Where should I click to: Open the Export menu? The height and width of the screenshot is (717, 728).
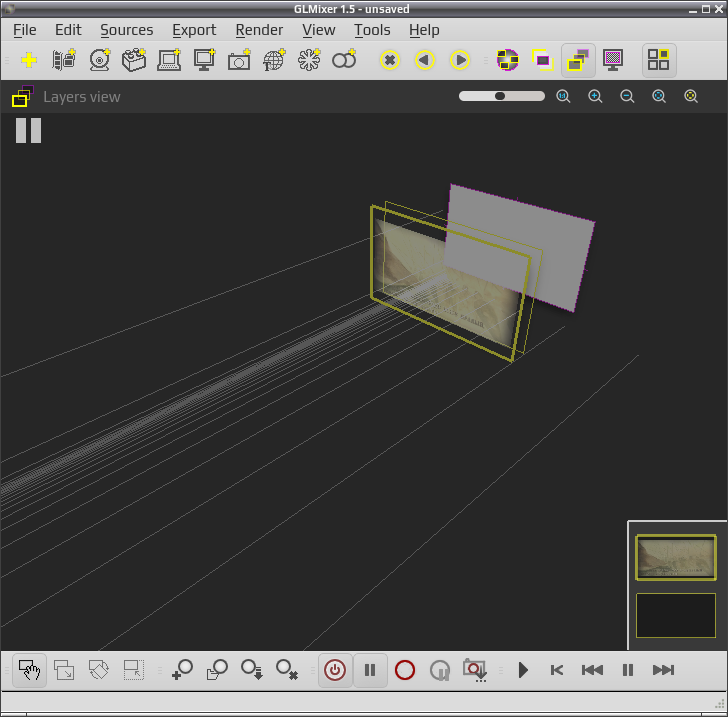pos(194,30)
